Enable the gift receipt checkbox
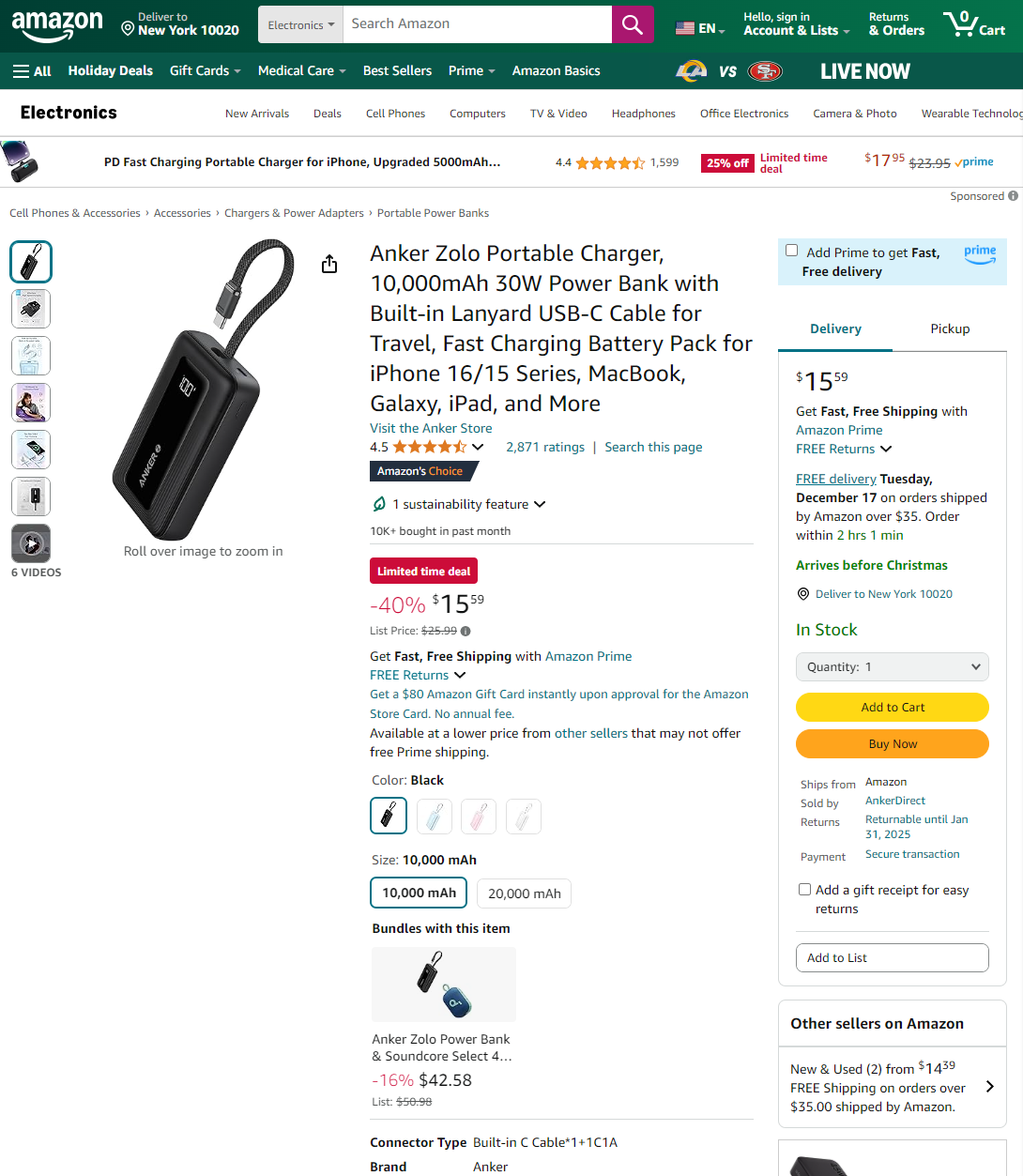1023x1176 pixels. (804, 889)
